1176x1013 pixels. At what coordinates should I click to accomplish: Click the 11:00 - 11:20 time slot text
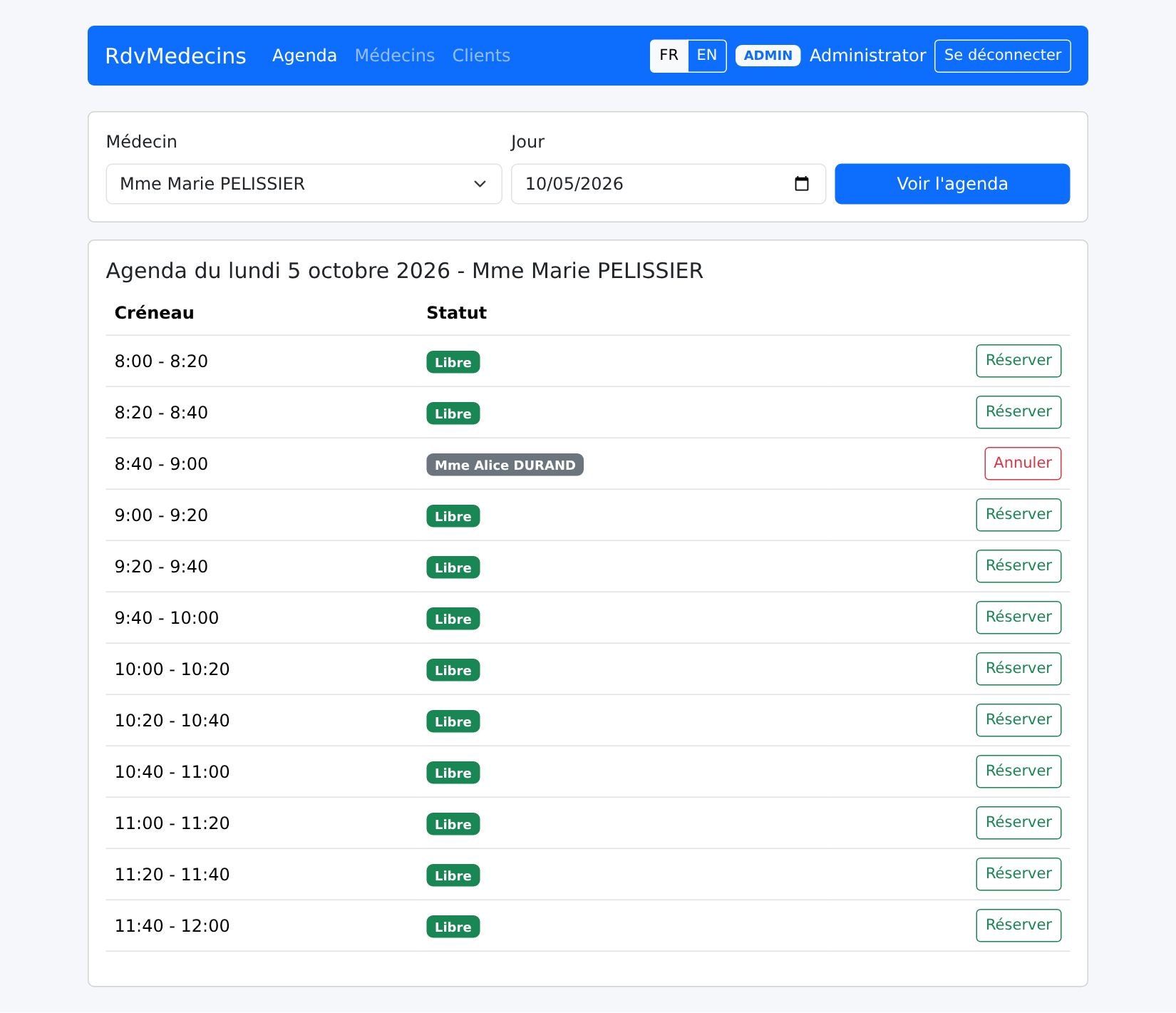(172, 823)
